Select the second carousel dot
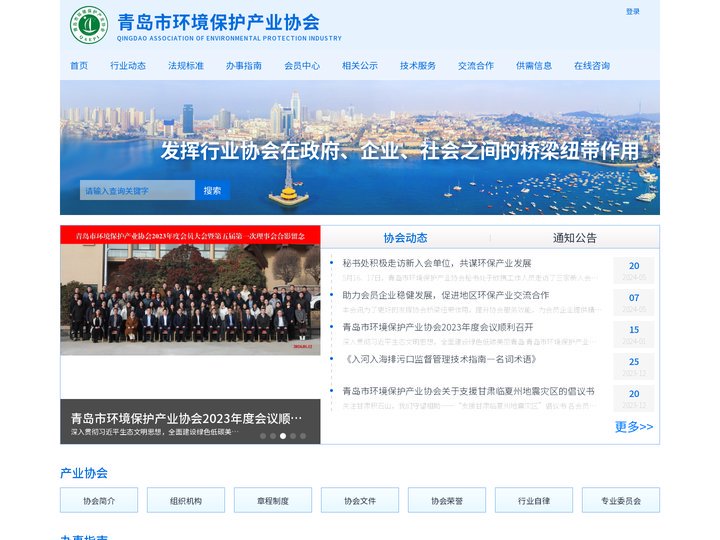 [x=273, y=436]
